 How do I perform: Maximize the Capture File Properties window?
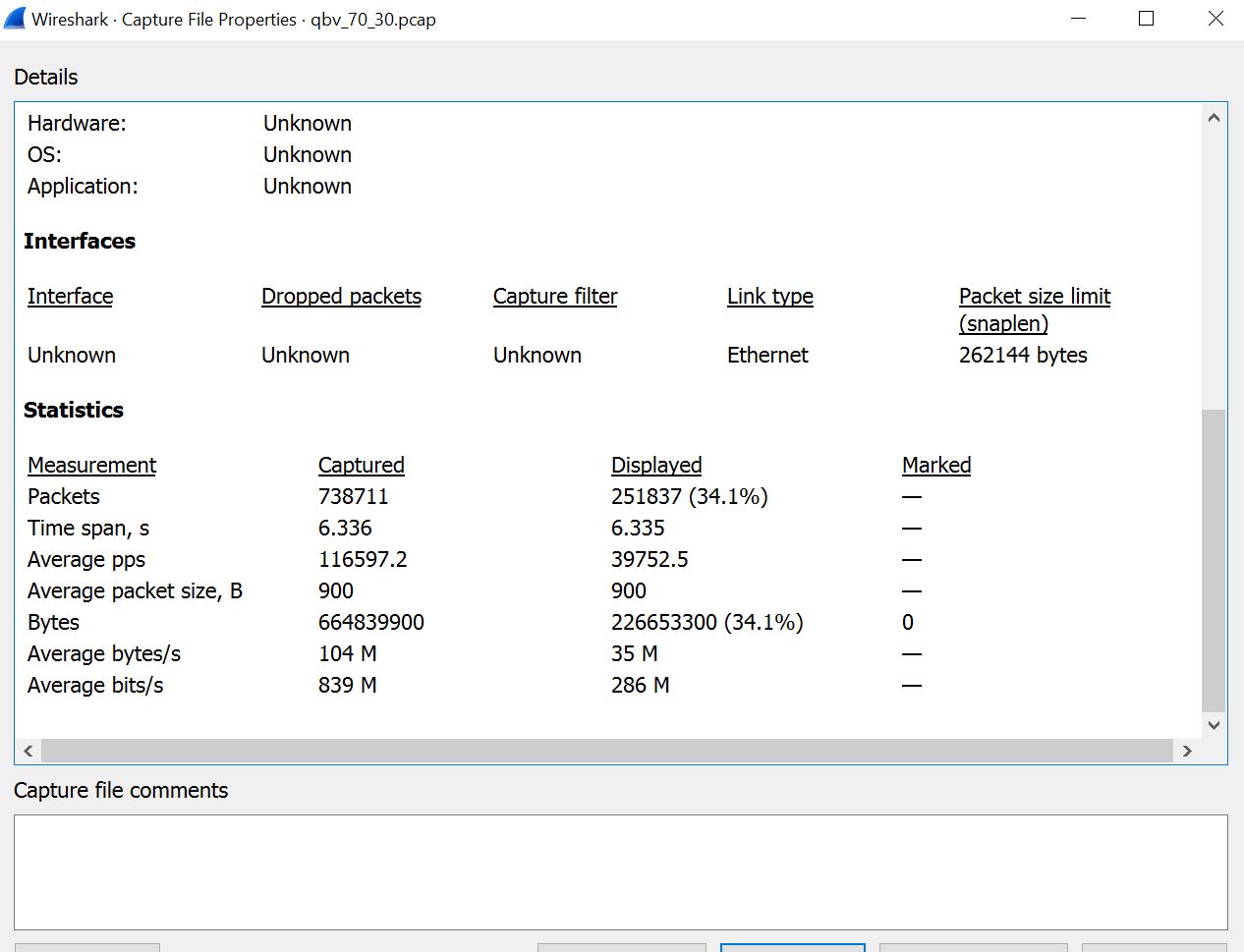pos(1146,19)
